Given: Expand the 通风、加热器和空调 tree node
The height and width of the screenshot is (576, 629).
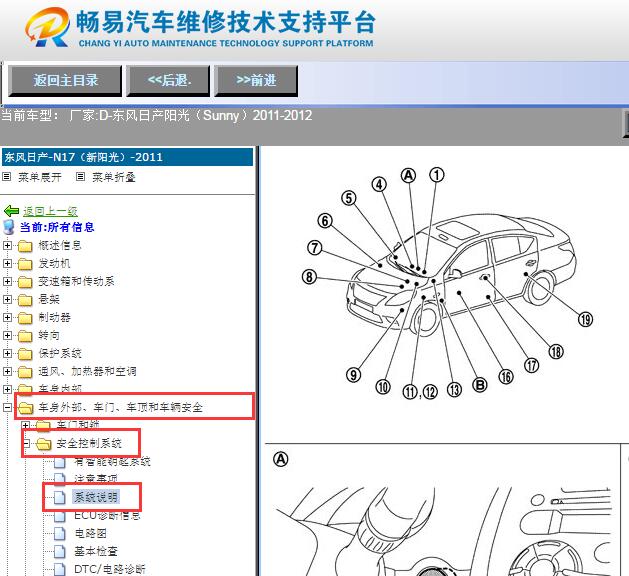Looking at the screenshot, I should pyautogui.click(x=7, y=371).
